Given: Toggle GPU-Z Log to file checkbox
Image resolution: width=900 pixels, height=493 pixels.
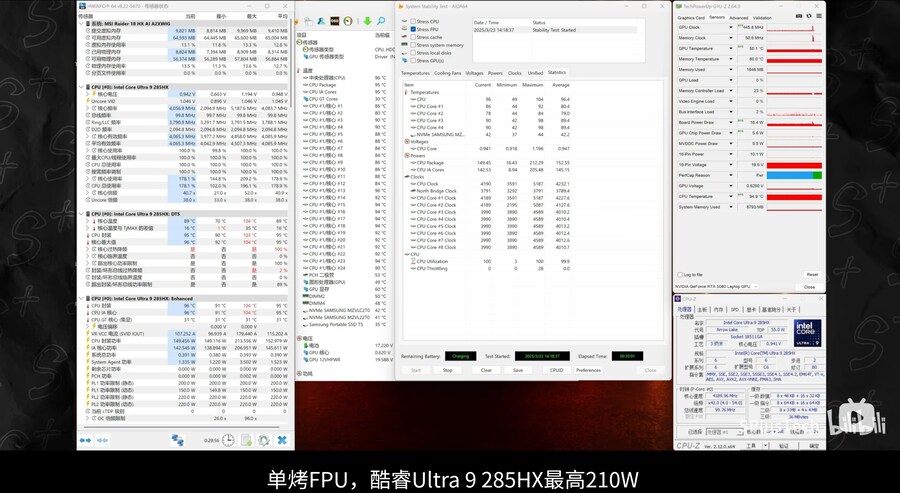Looking at the screenshot, I should tap(680, 275).
